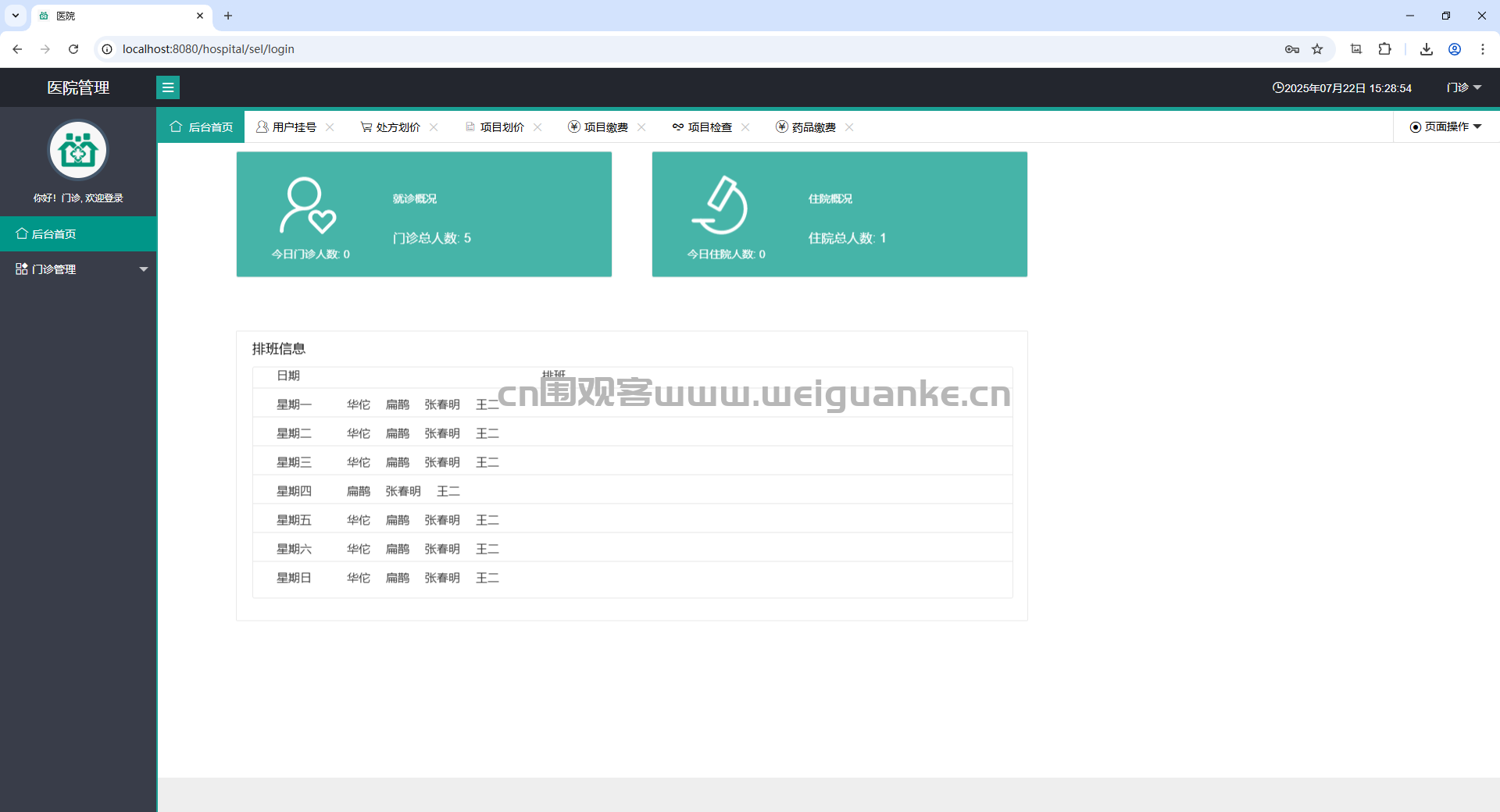Close the 药品缴费 tab

[849, 127]
